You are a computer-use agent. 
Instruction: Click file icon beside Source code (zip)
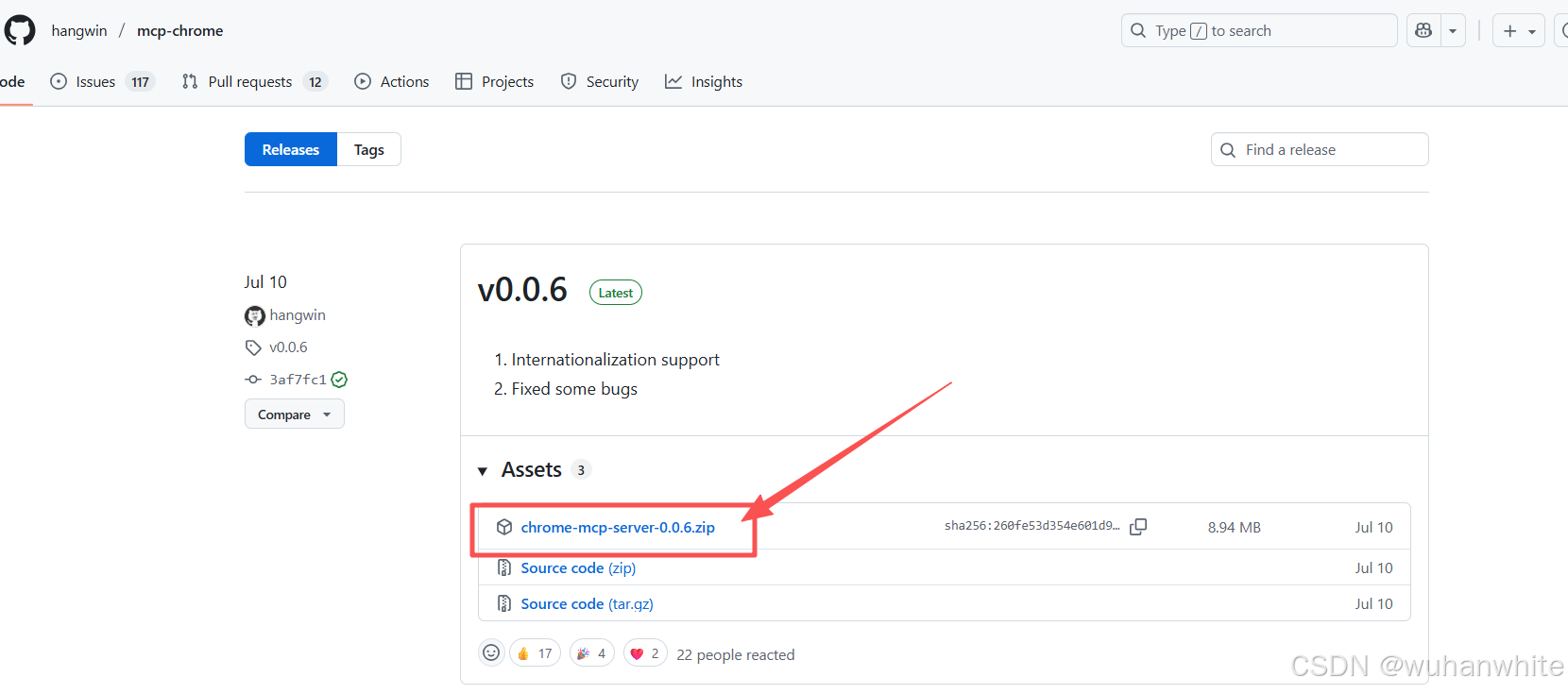[504, 567]
